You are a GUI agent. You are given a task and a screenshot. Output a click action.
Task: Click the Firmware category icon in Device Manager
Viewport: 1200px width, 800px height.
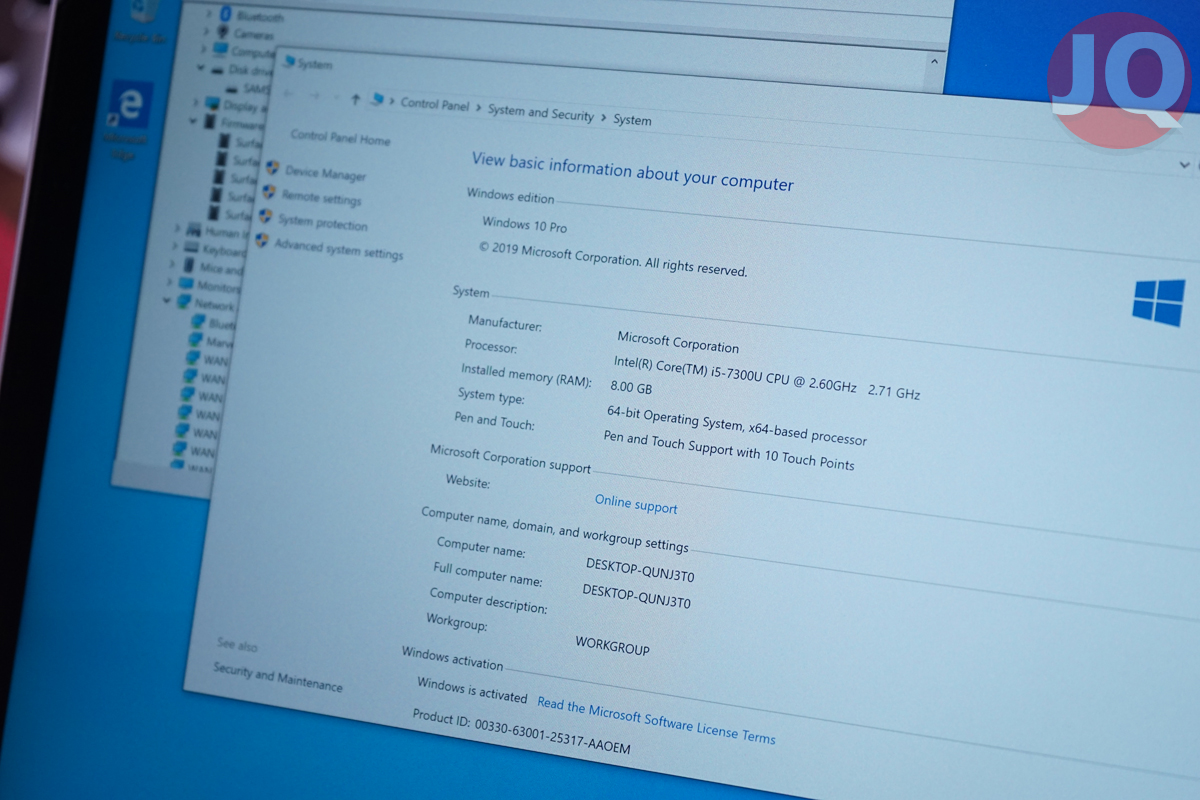(x=209, y=121)
